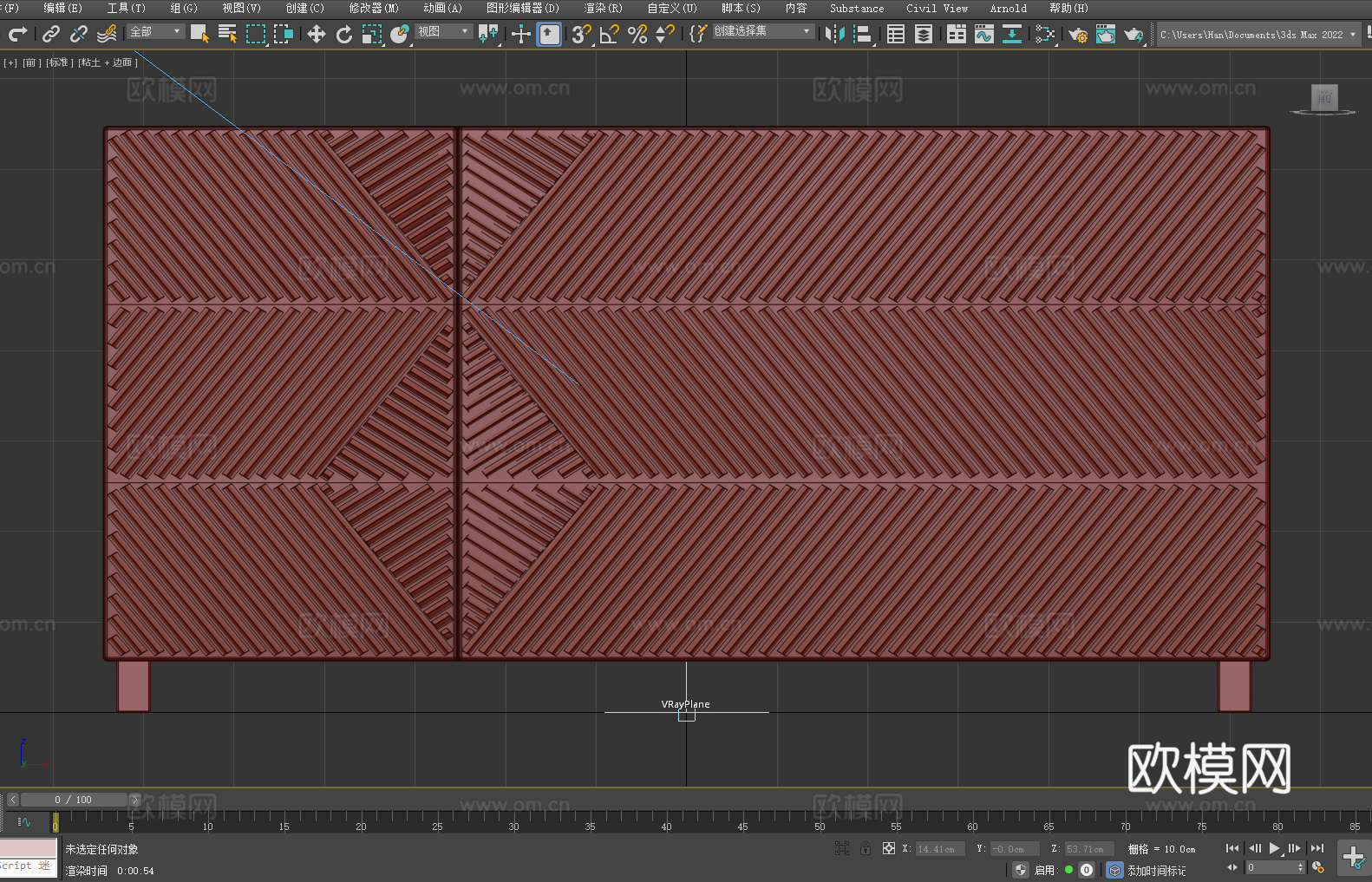Click Use Pivot Point Center icon
This screenshot has width=1372, height=882.
[x=488, y=34]
